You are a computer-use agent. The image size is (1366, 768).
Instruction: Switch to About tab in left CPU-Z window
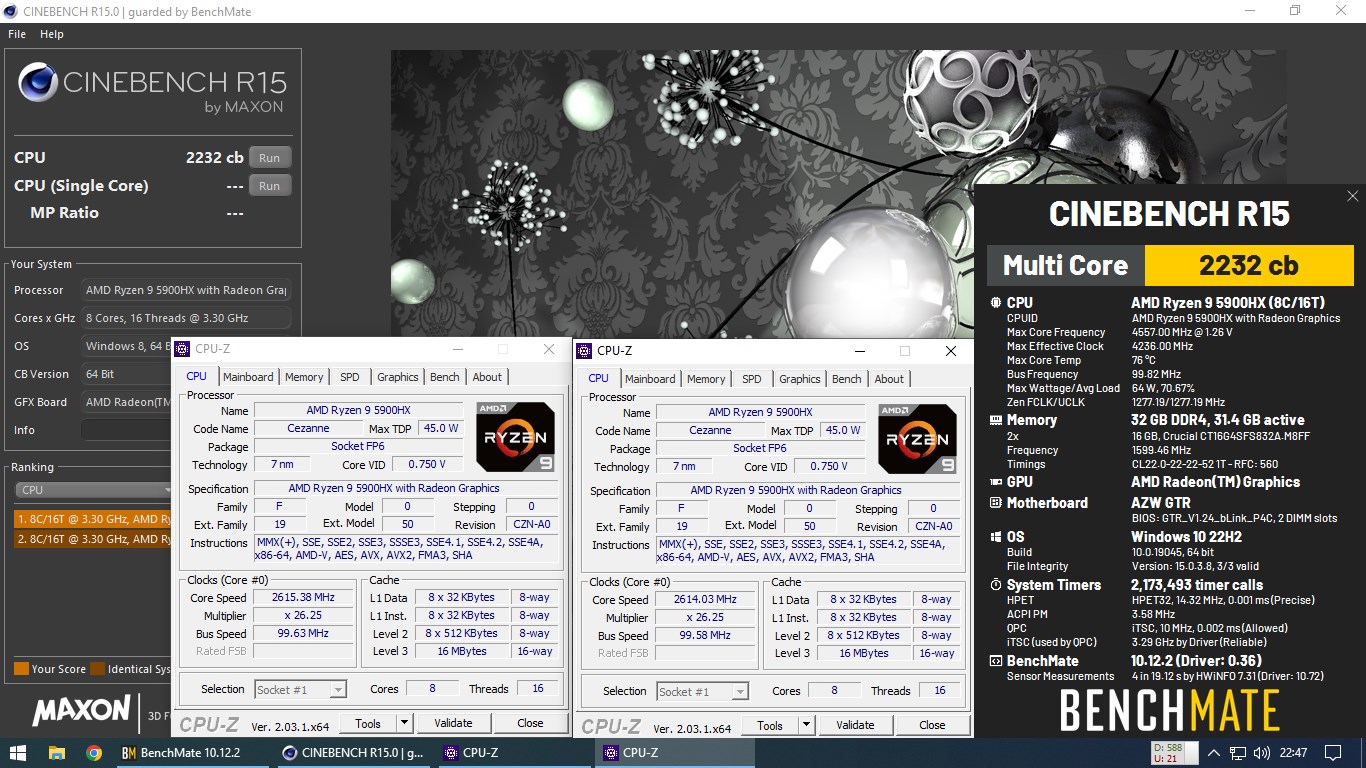(487, 377)
